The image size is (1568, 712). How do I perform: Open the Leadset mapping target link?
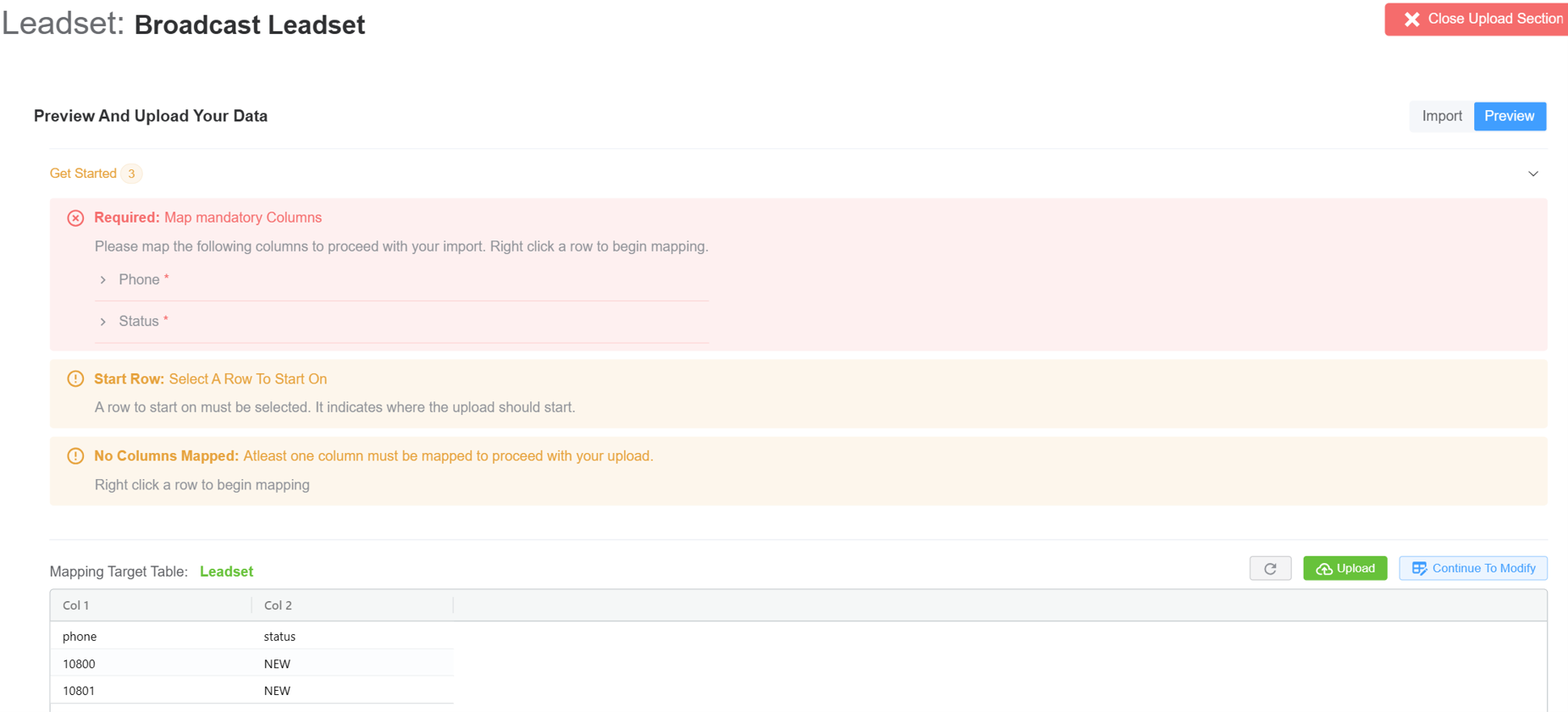226,571
